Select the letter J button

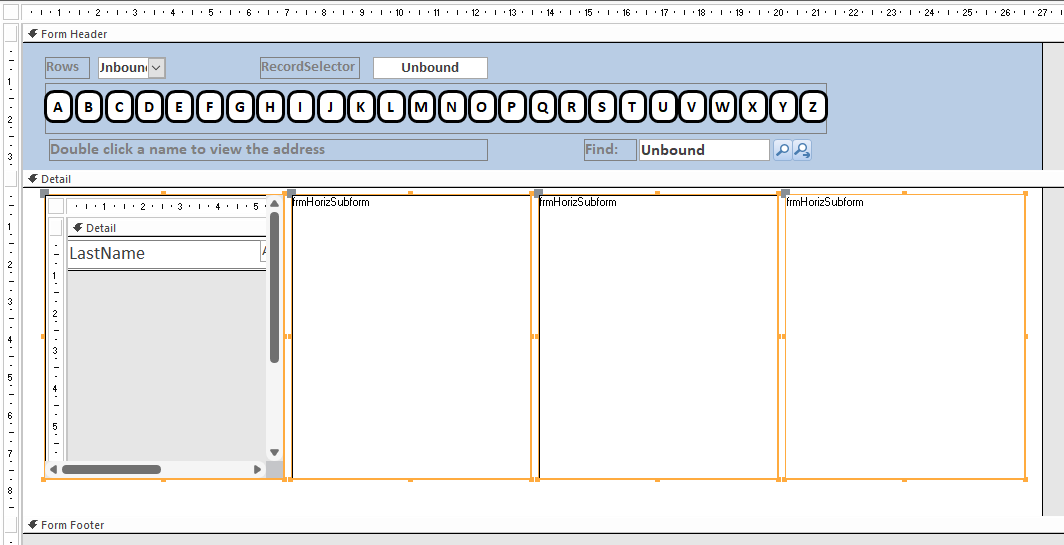click(x=330, y=107)
